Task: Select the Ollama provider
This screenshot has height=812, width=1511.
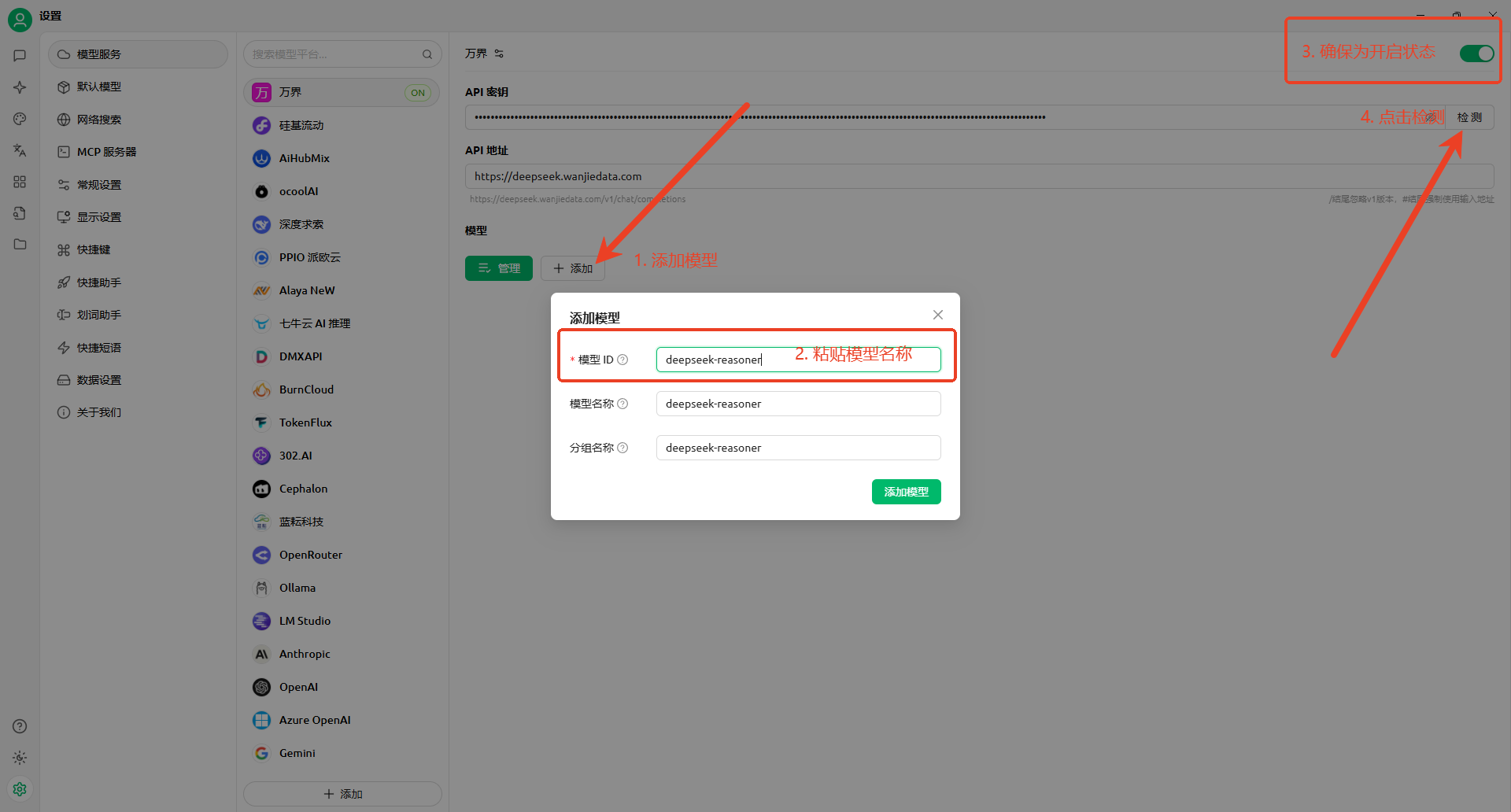Action: (x=342, y=588)
